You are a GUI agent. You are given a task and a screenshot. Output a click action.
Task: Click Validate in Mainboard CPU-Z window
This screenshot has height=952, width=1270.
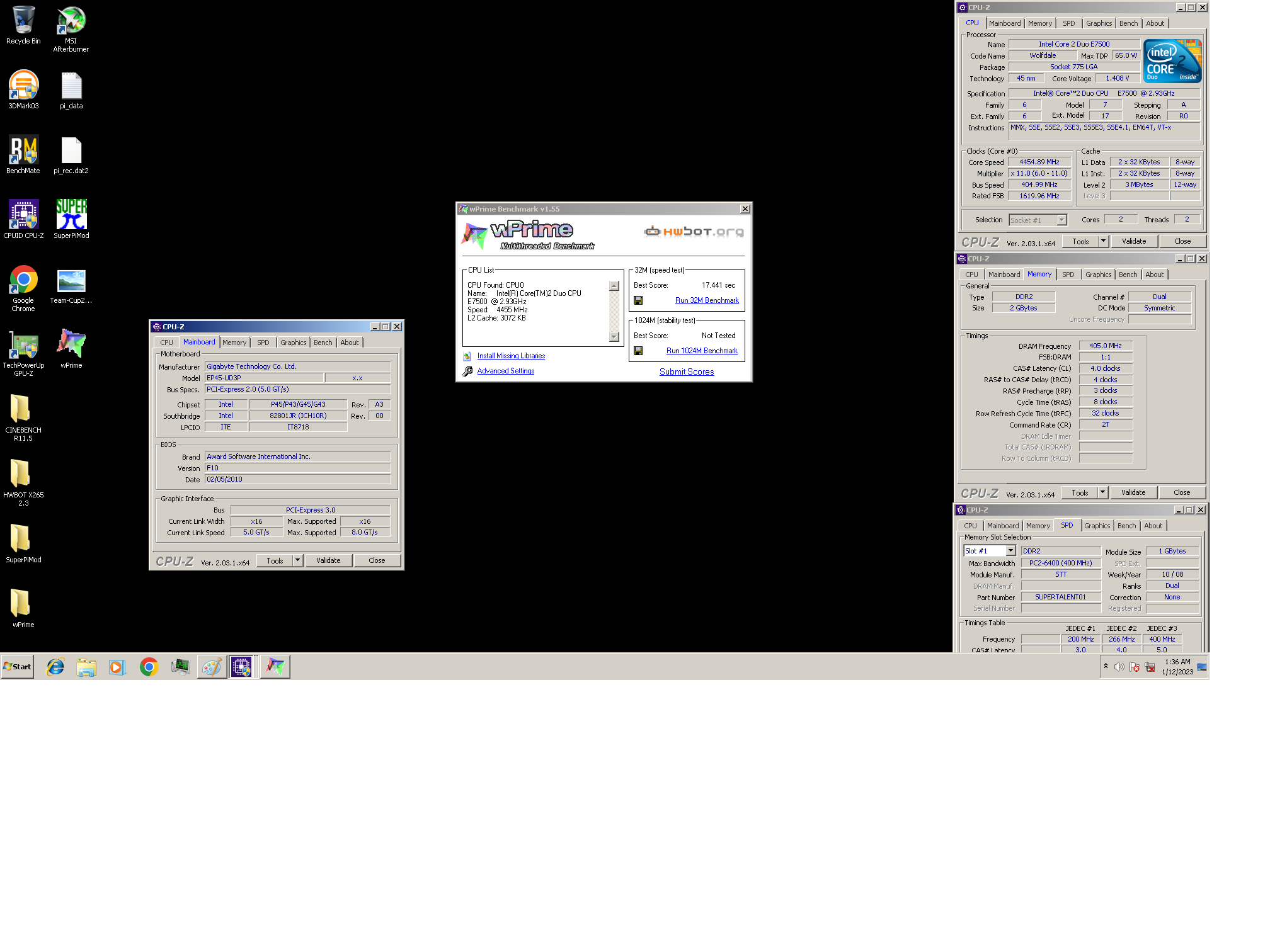[328, 560]
